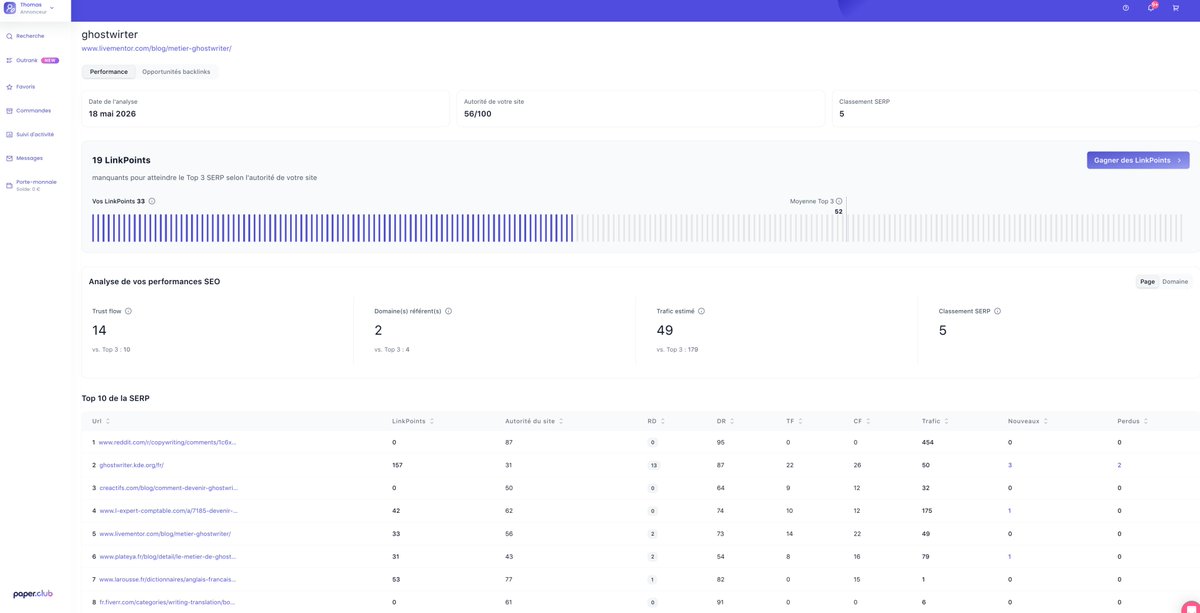1200x613 pixels.
Task: Click the analysis date 18 mai 2026
Action: (112, 114)
